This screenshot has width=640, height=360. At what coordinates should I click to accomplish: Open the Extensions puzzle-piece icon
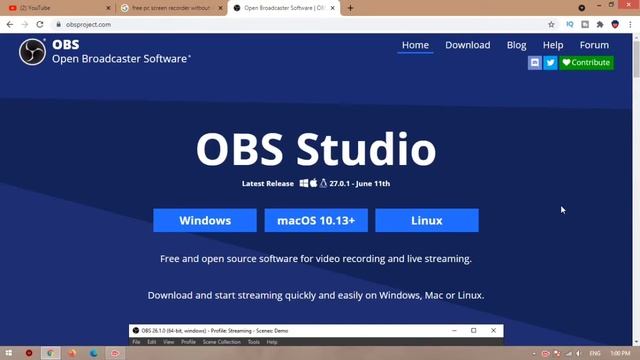pos(600,24)
